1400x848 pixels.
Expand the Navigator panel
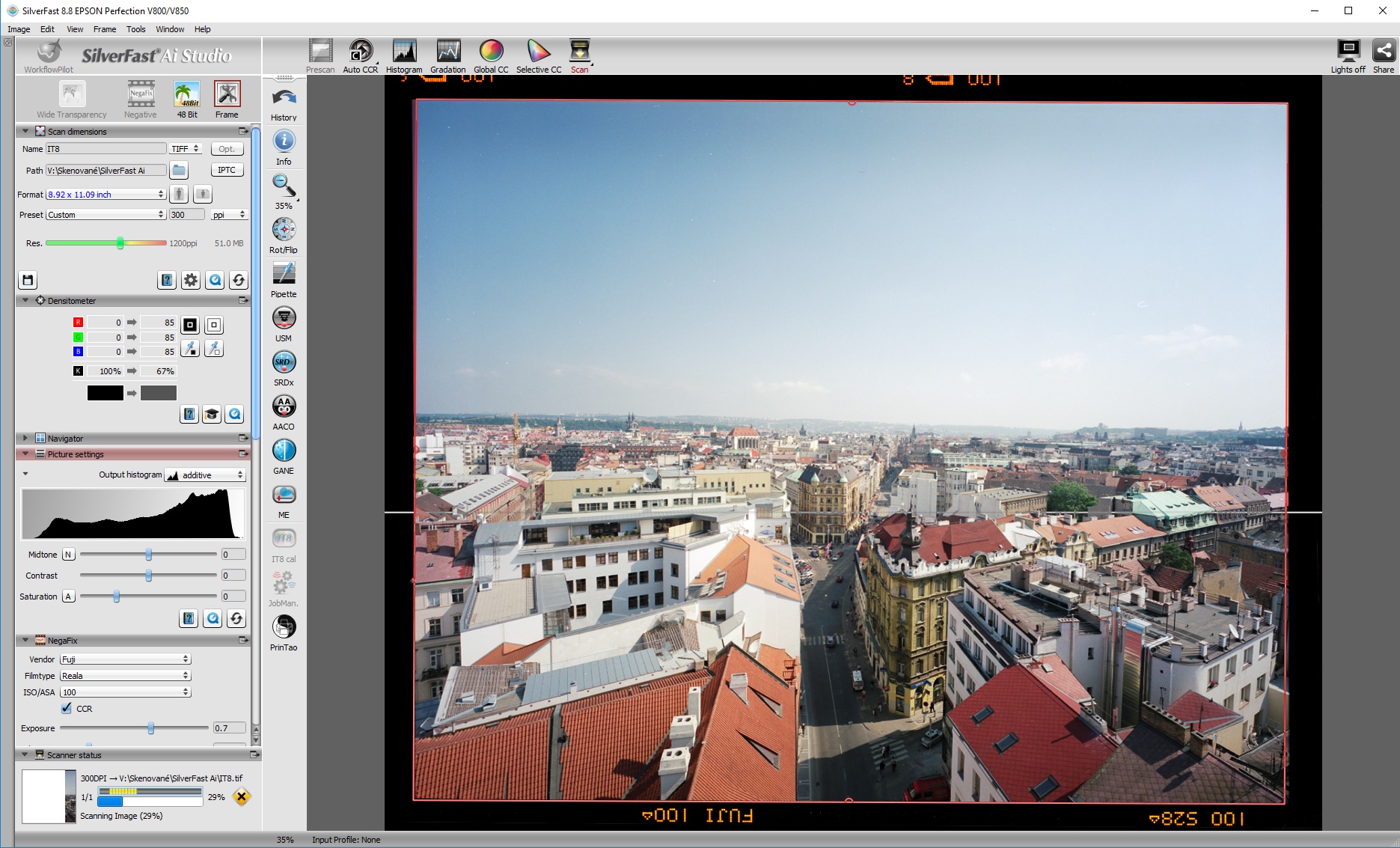point(25,439)
